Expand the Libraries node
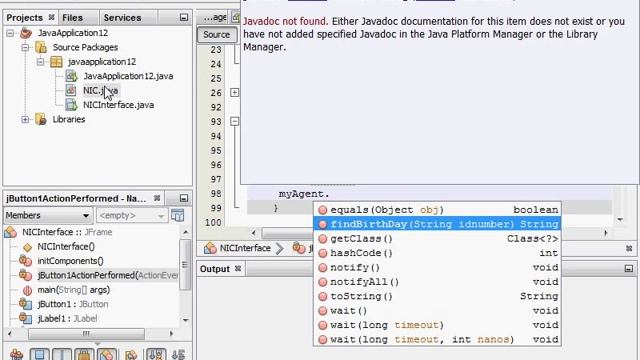 [25, 120]
